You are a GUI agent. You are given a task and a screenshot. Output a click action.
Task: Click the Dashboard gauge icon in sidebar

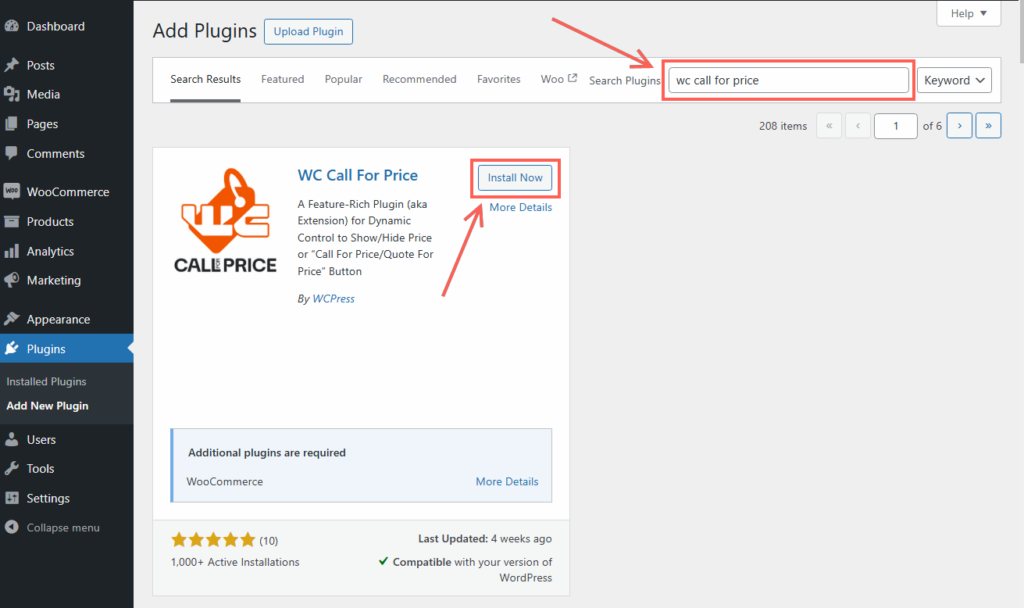[x=12, y=26]
